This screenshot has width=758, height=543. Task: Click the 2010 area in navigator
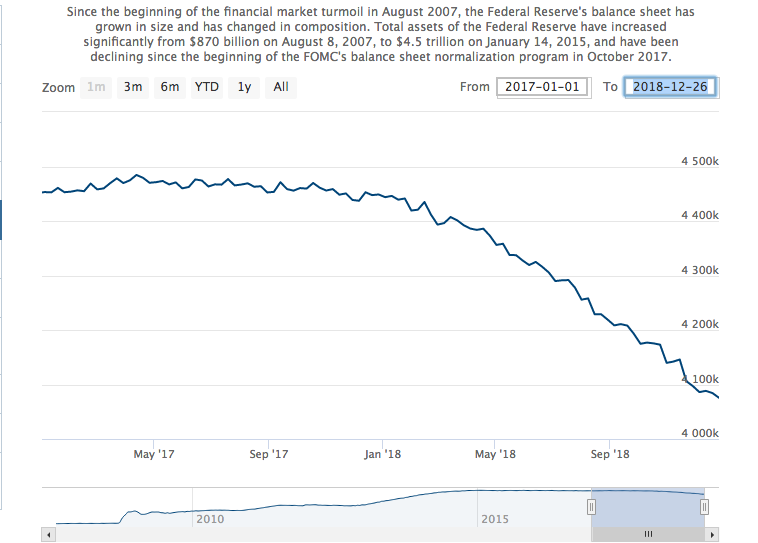[210, 519]
